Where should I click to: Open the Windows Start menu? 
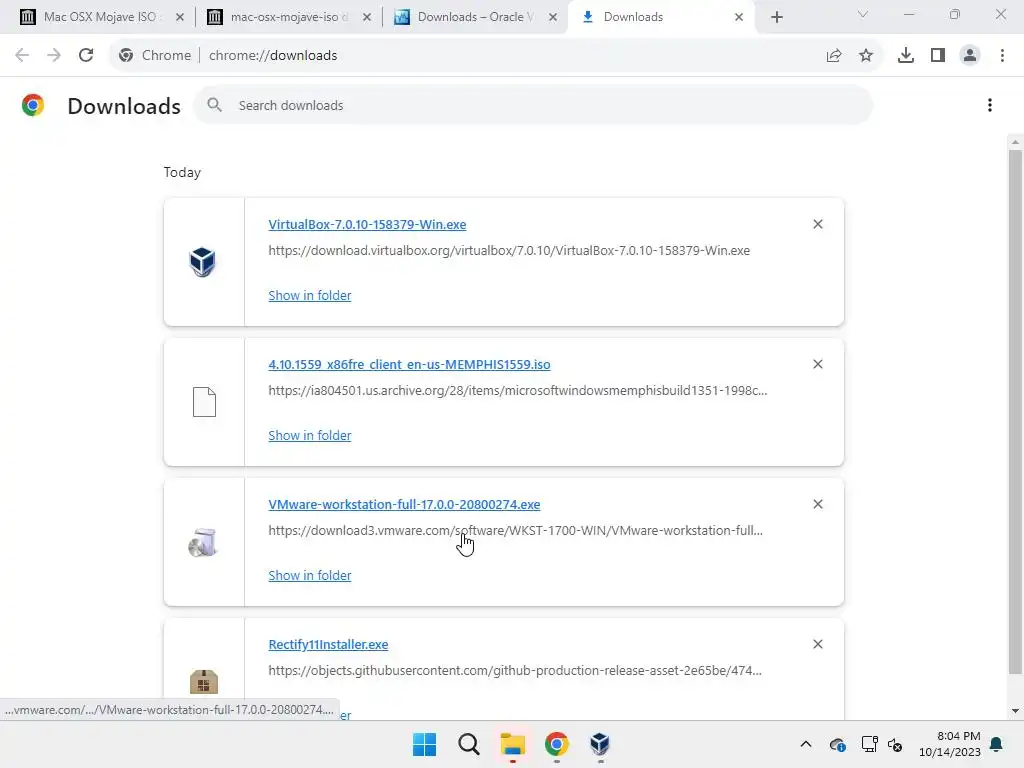pyautogui.click(x=424, y=744)
